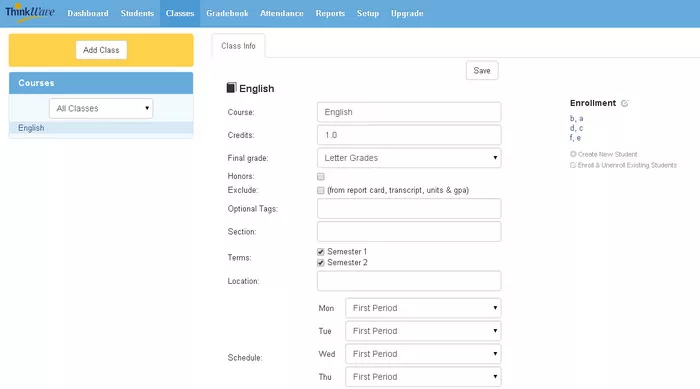Open the Mon schedule period dropdown
700x389 pixels.
click(x=423, y=308)
